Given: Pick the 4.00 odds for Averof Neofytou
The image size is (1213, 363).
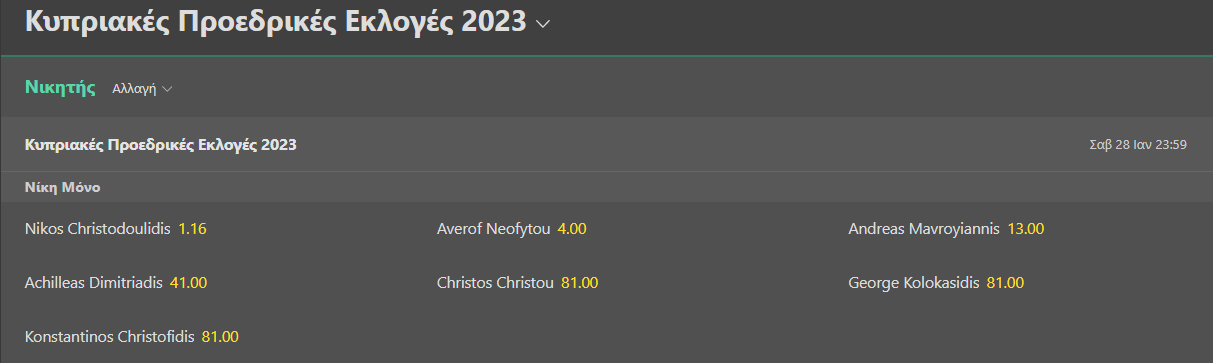Looking at the screenshot, I should (572, 229).
